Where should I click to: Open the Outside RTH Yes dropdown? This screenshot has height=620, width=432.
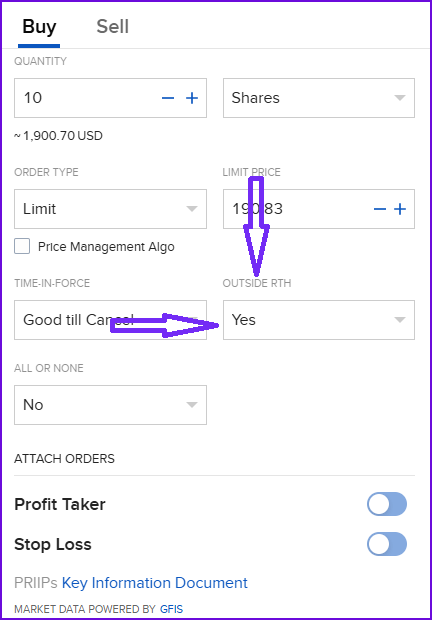(319, 320)
